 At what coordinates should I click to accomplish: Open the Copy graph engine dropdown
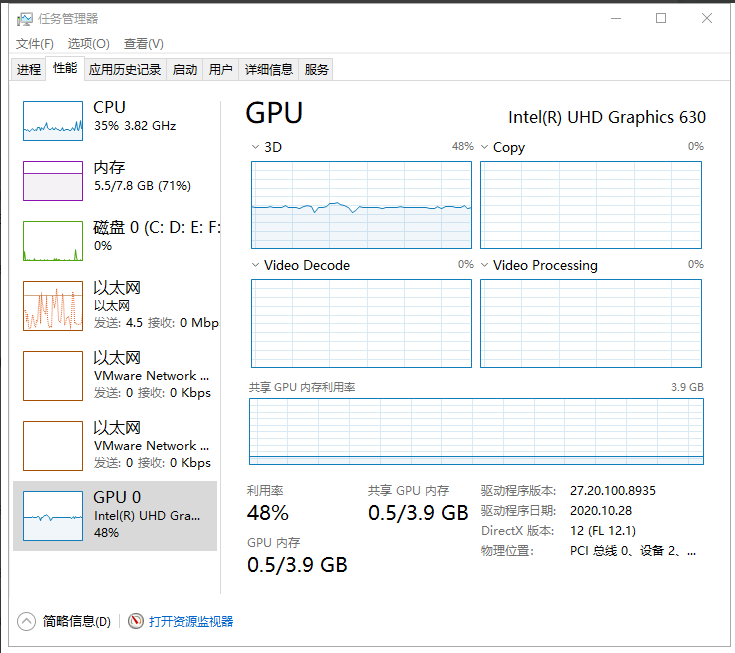coord(484,147)
